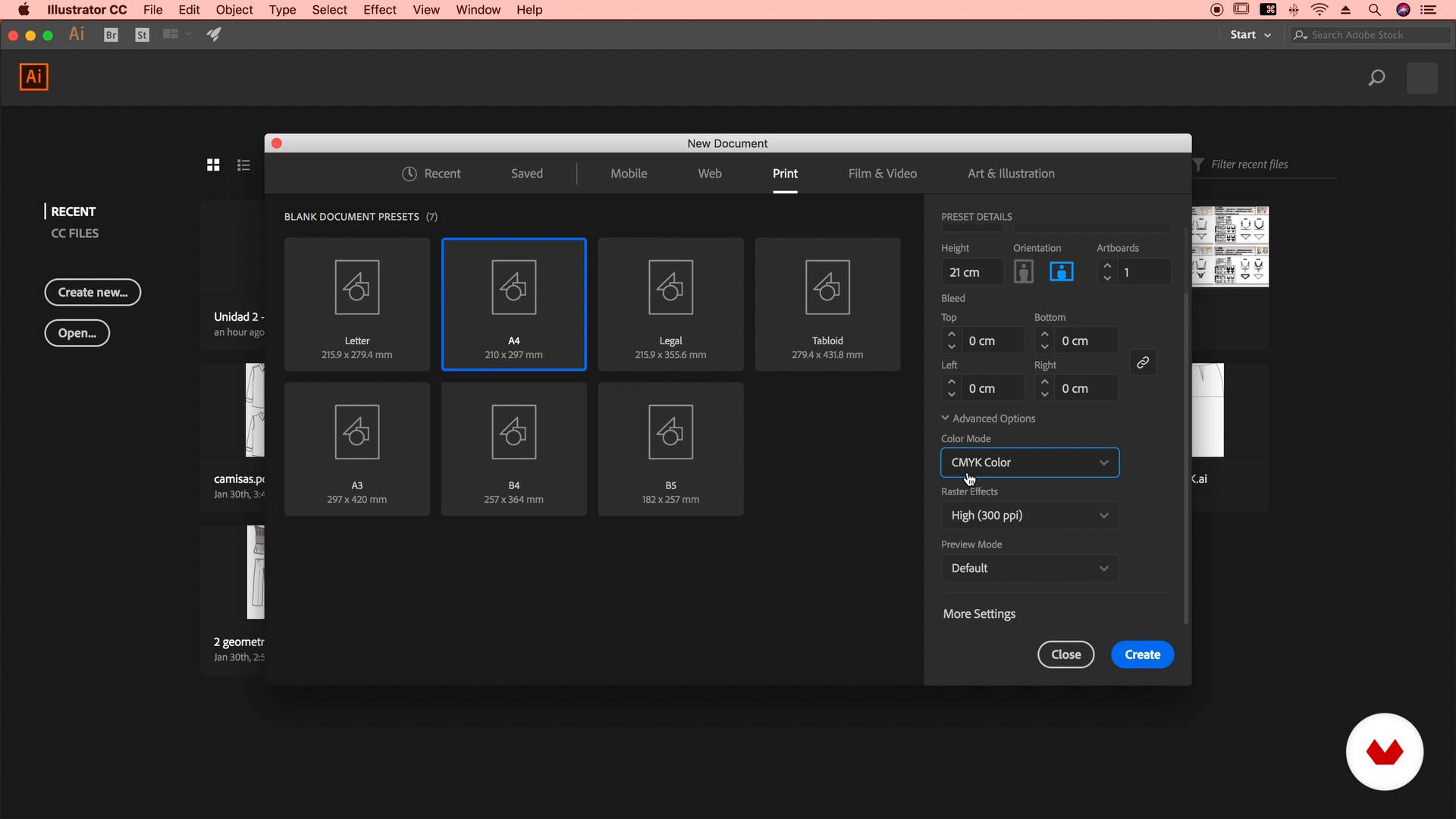1456x819 pixels.
Task: Open the File menu
Action: 153,10
